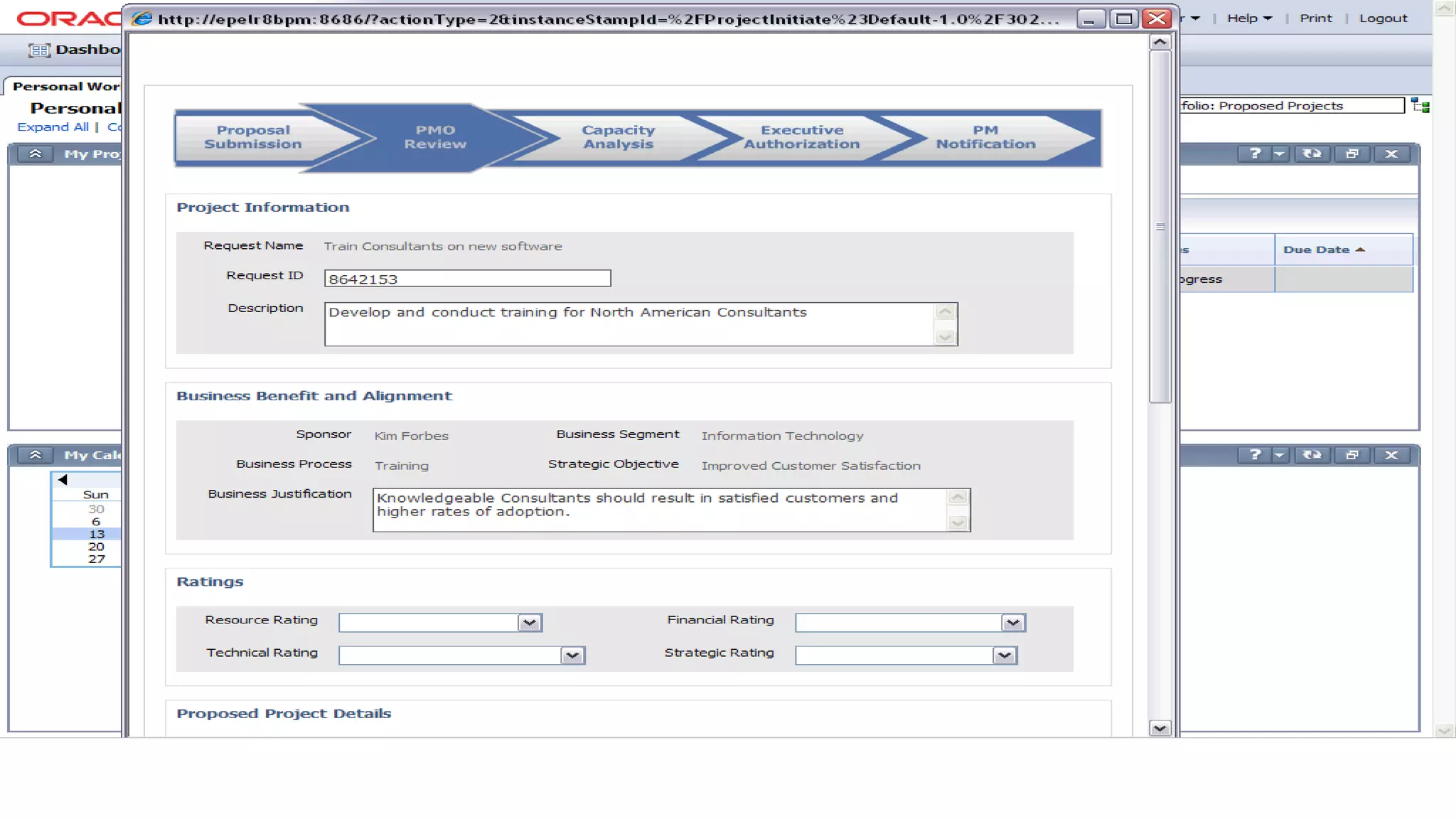Collapse the My Calendar portlet header

click(x=36, y=455)
